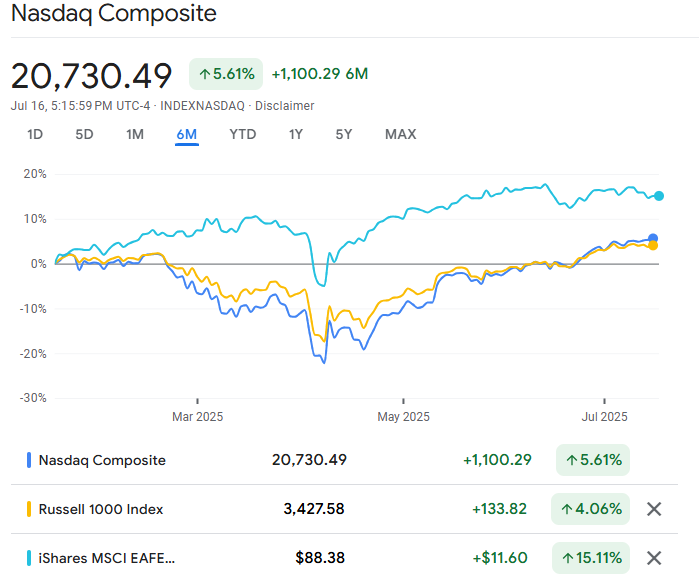The image size is (699, 582).
Task: Click the May 2025 axis label
Action: click(403, 417)
